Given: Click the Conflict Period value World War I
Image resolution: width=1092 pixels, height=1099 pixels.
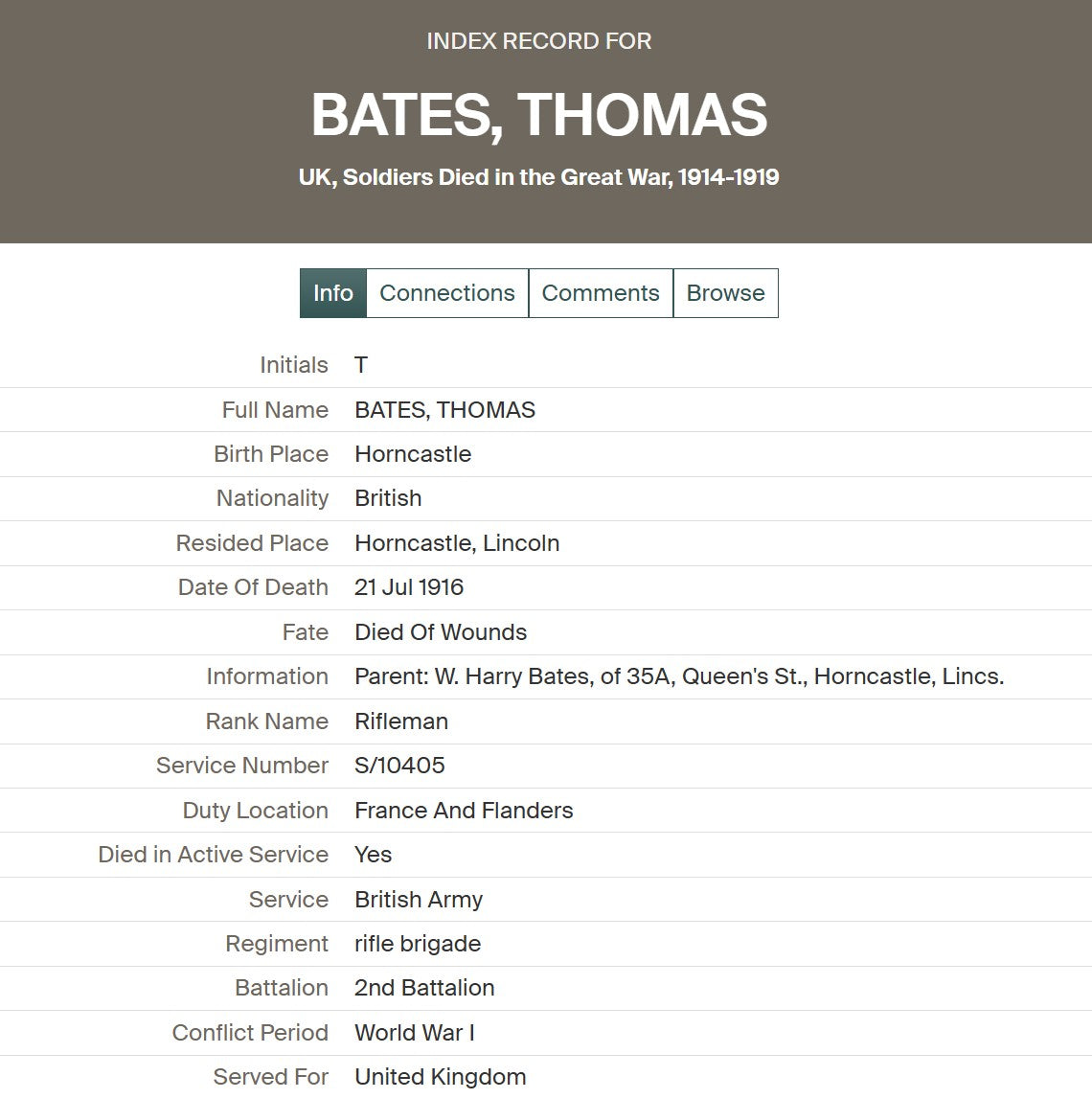Looking at the screenshot, I should (x=415, y=1033).
